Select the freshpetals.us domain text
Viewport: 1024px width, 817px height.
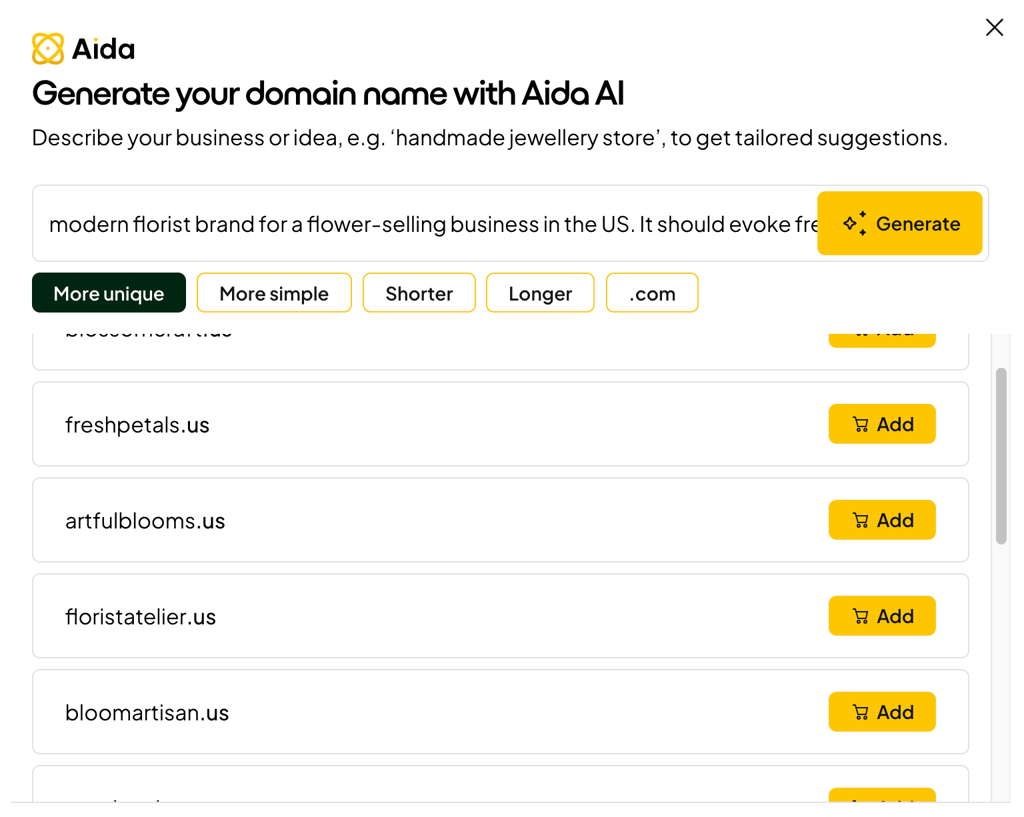137,425
